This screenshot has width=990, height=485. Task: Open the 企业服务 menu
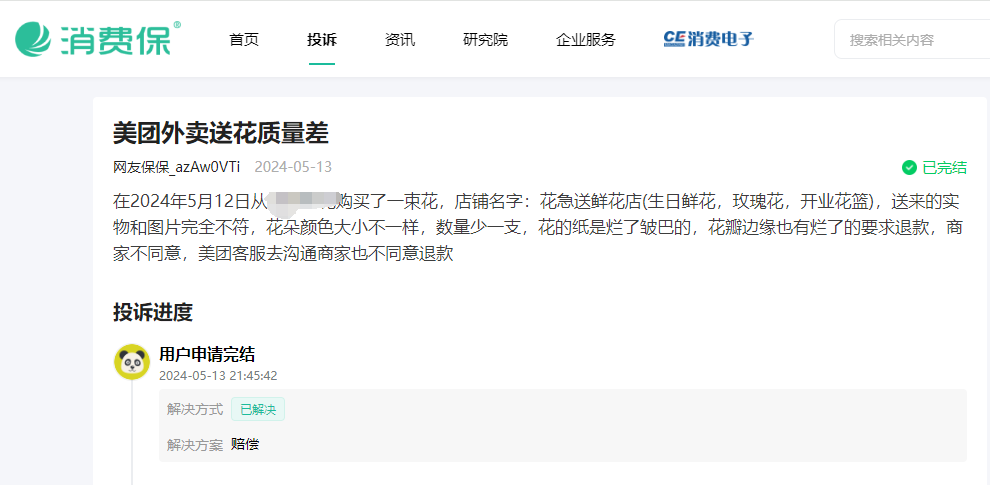pos(586,40)
